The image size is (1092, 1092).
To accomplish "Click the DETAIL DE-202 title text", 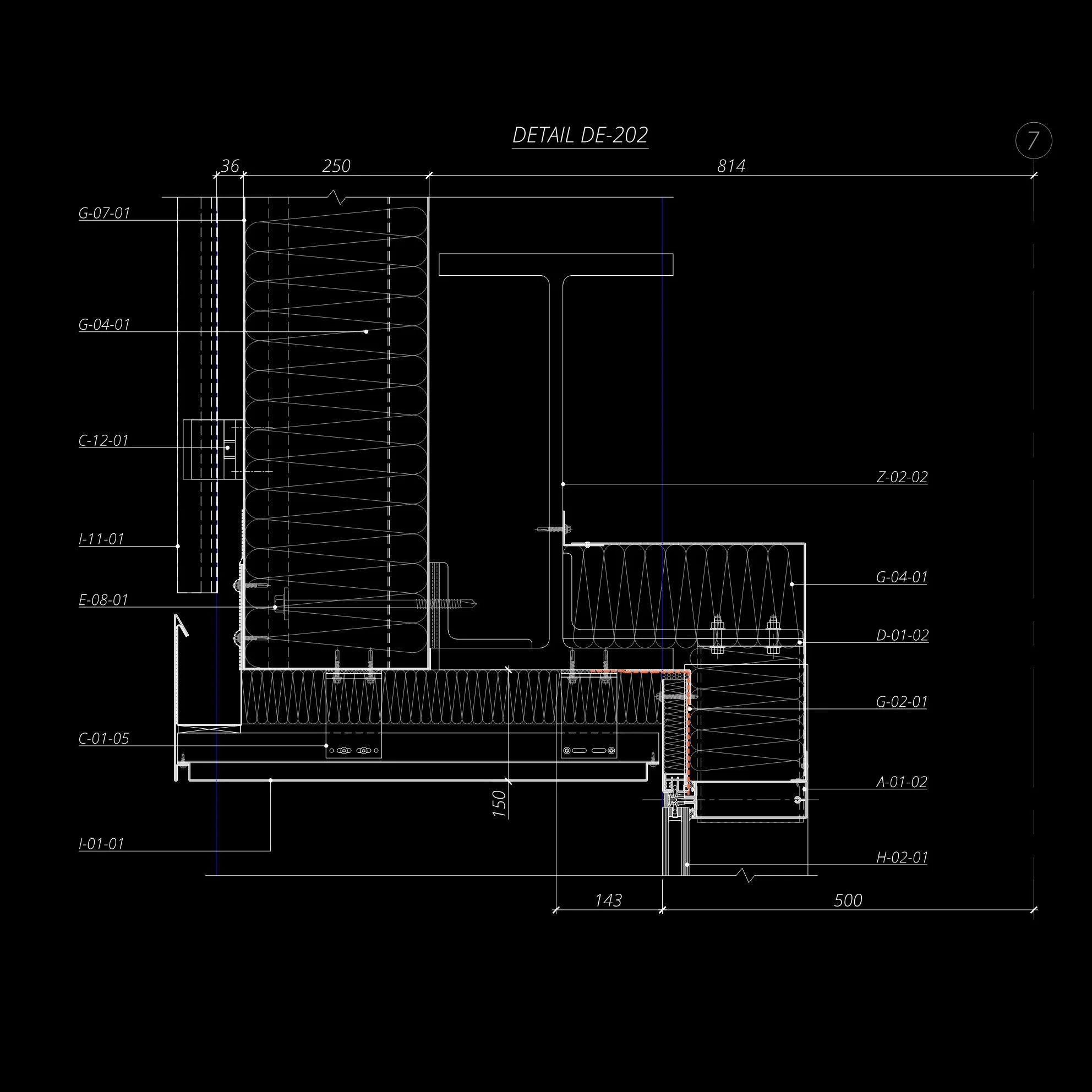I will pos(580,135).
